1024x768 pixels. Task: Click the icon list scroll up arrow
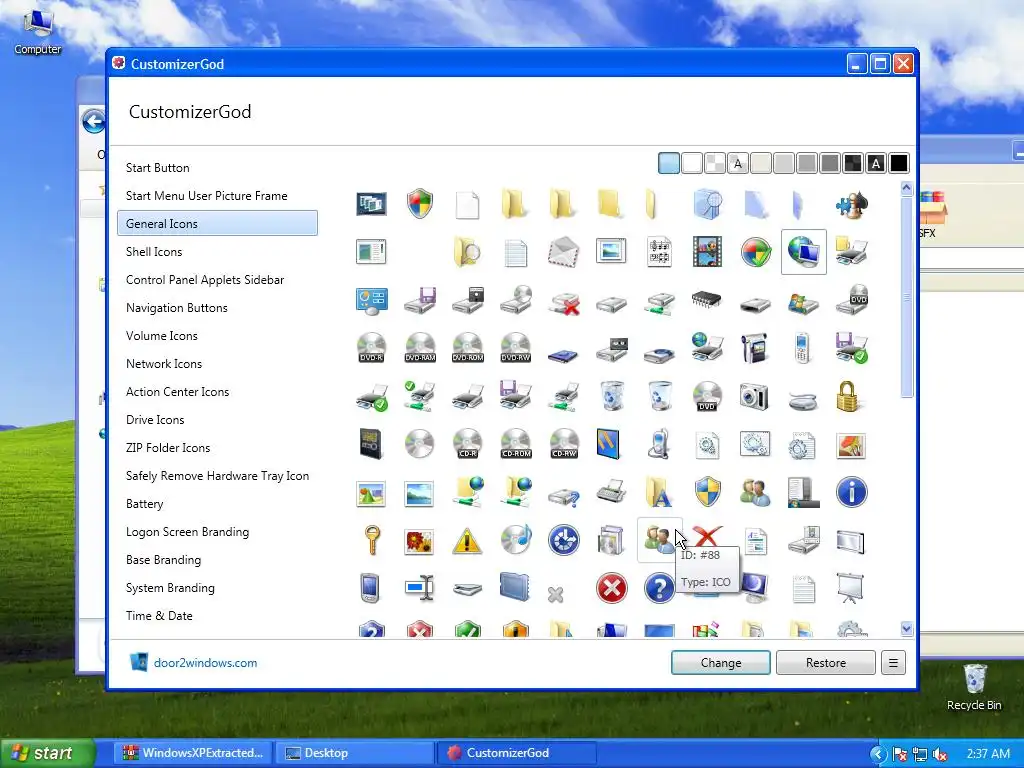[x=906, y=189]
